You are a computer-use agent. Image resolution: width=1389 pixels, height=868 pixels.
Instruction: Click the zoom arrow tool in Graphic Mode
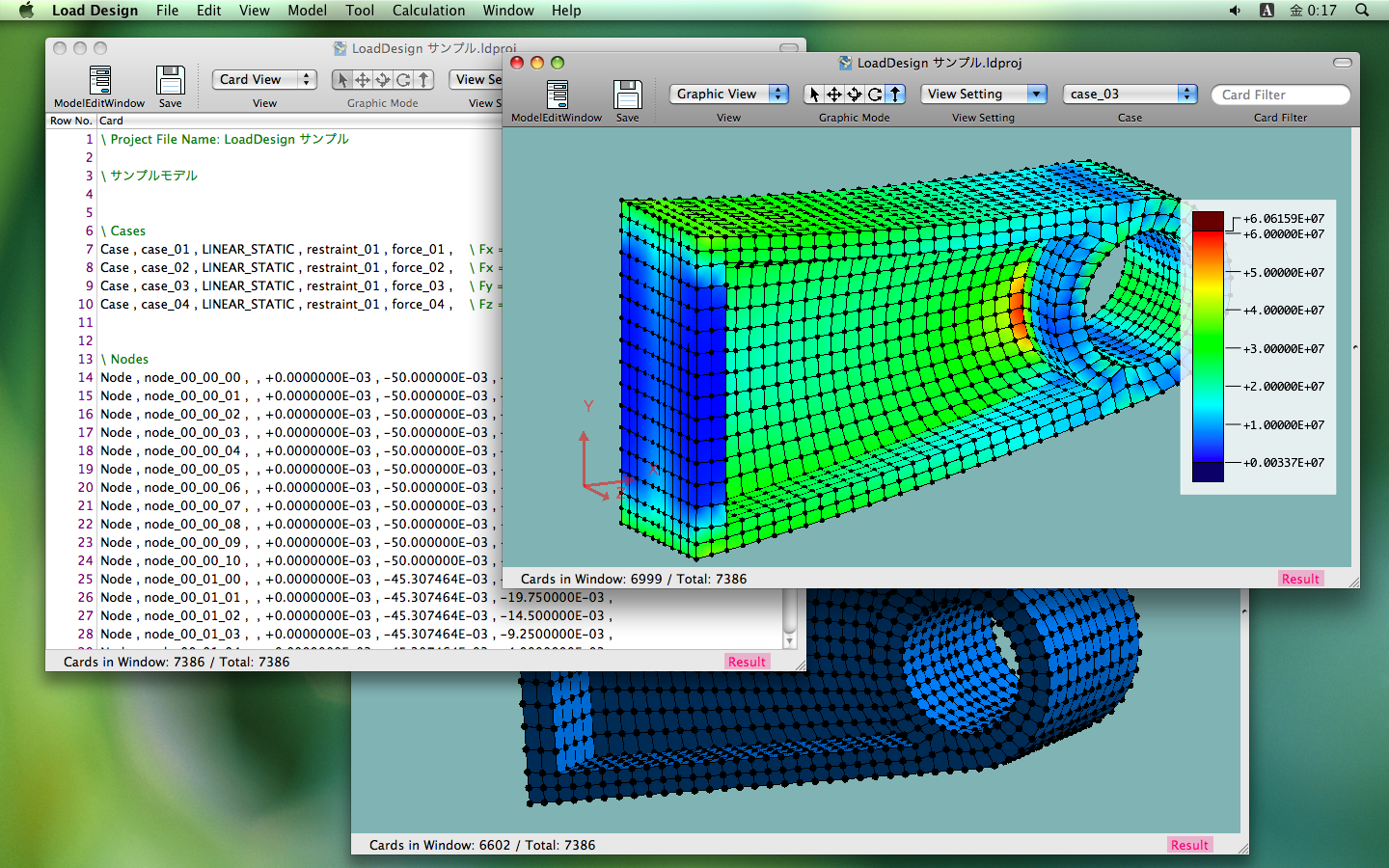pyautogui.click(x=893, y=94)
